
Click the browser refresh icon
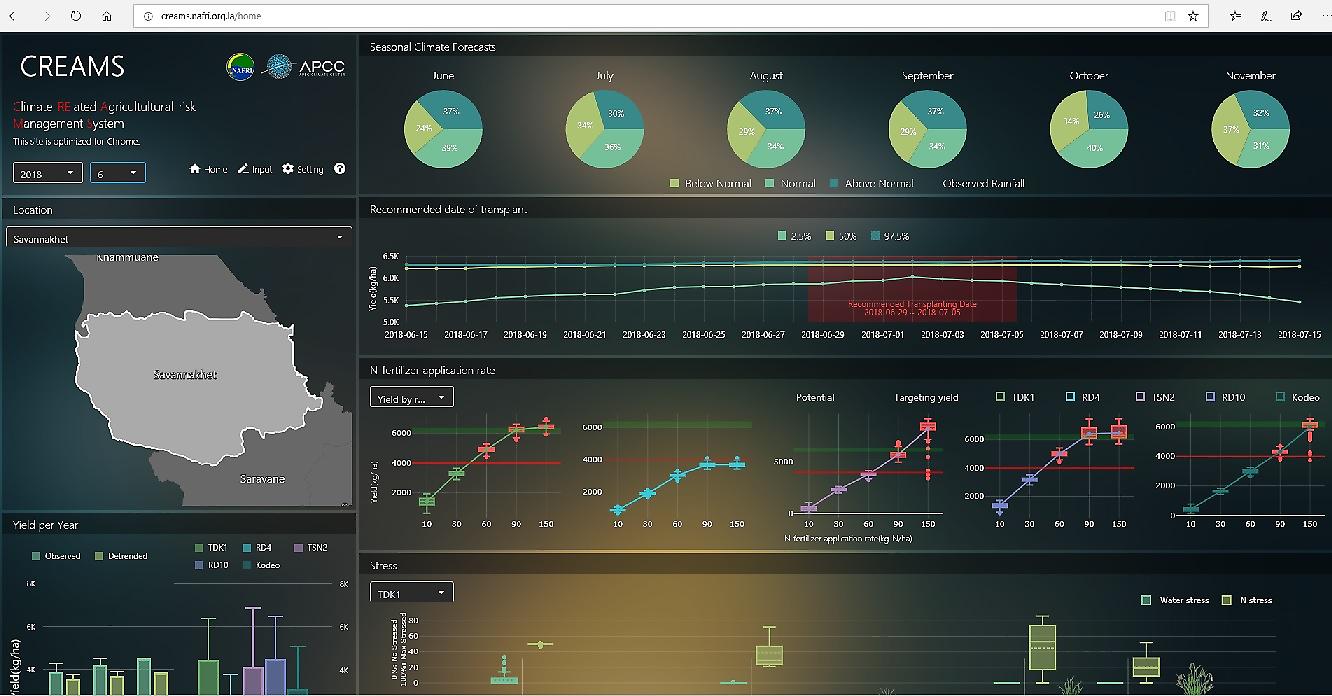(77, 16)
